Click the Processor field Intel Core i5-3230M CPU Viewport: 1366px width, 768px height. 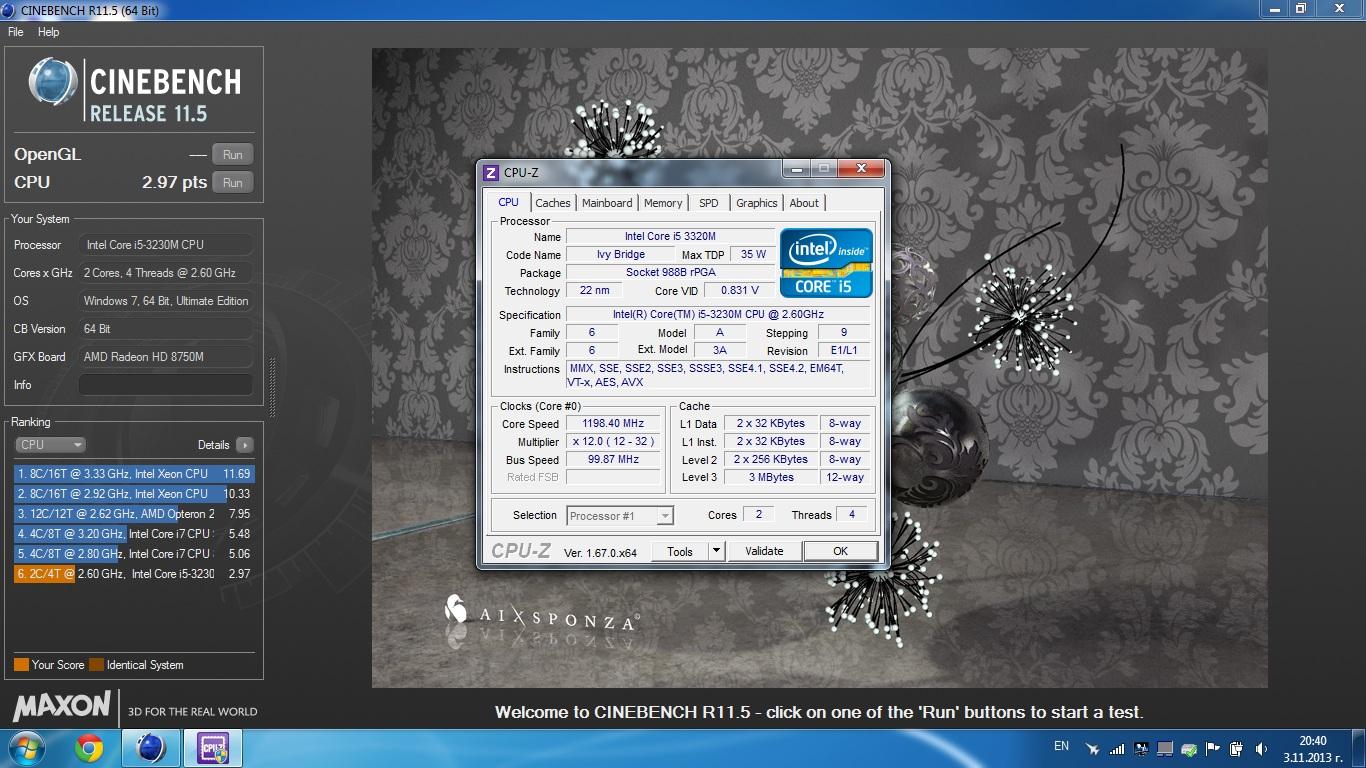pos(166,245)
